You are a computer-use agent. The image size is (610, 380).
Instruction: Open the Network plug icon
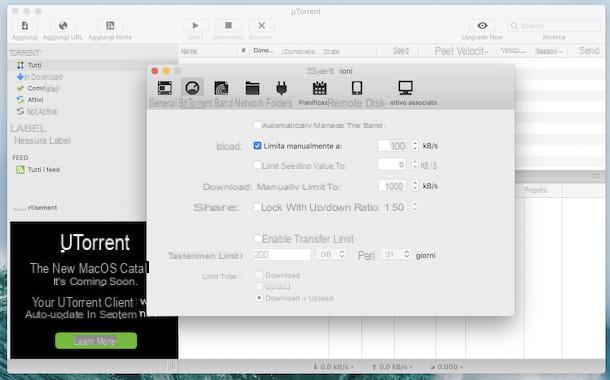click(281, 88)
